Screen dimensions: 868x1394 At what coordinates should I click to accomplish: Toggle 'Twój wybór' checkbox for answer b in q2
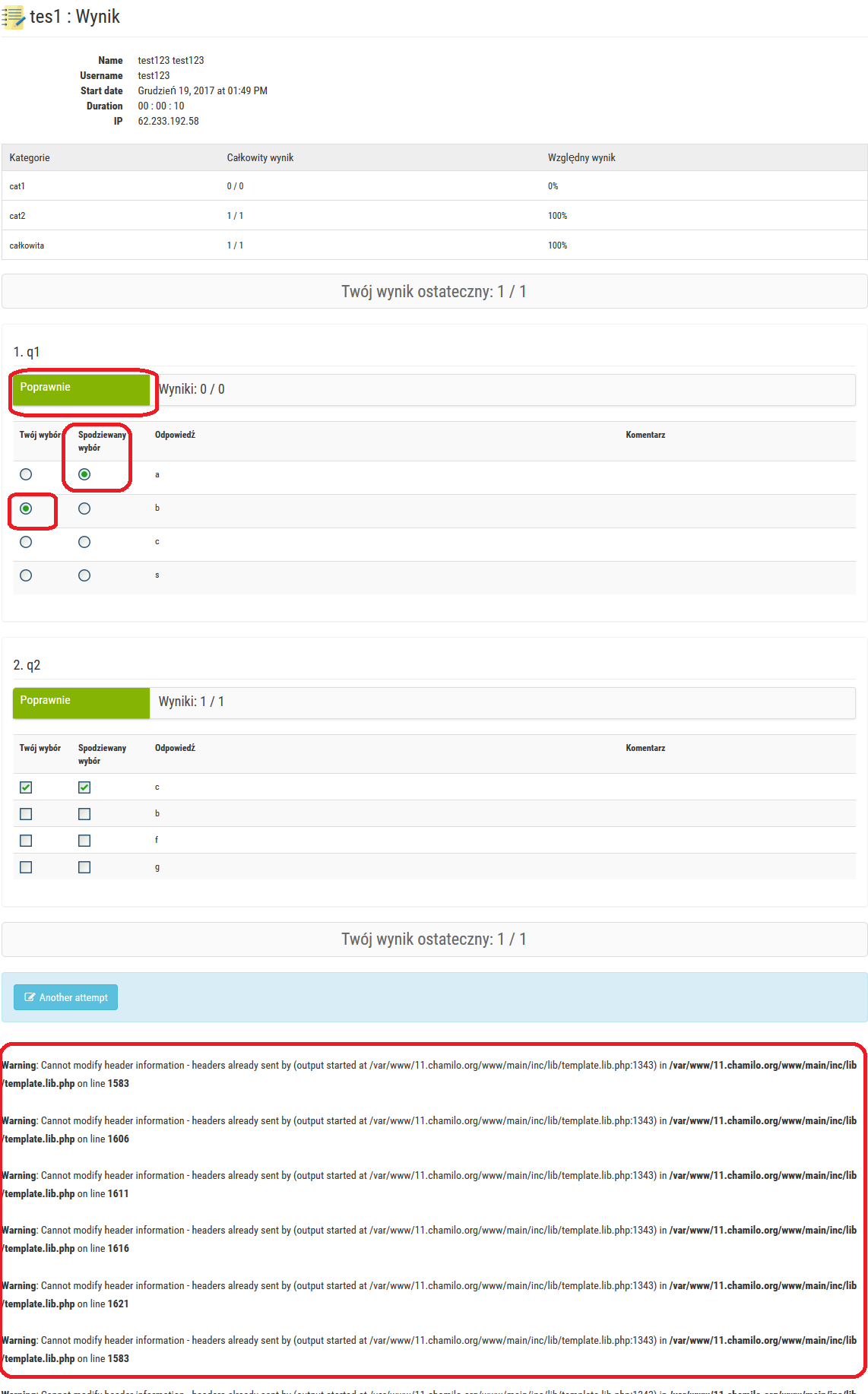[26, 814]
